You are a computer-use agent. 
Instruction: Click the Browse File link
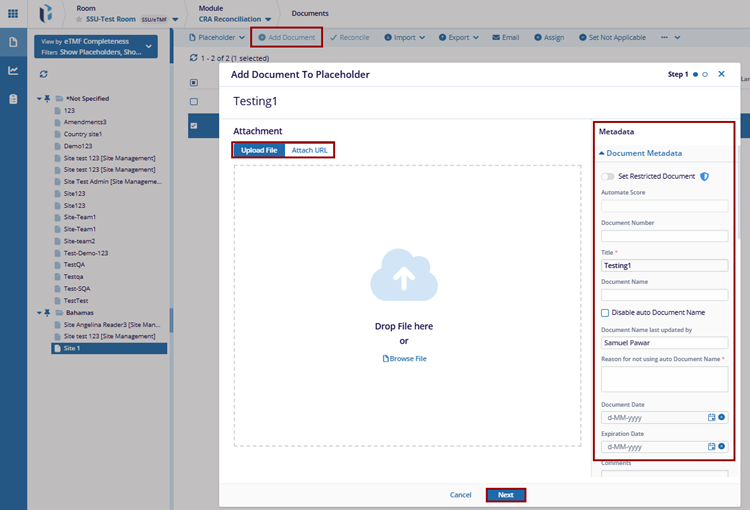point(405,358)
